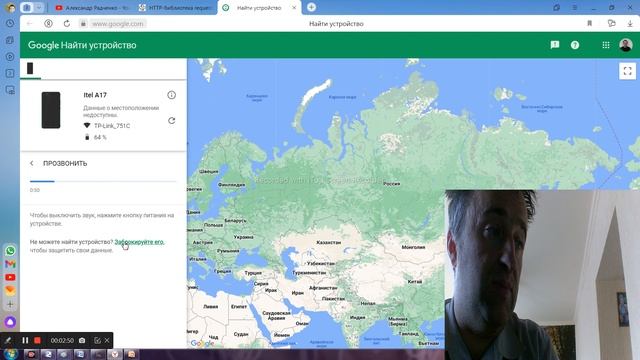Click the browser back arrow
Screen dimensions: 640x360
(x=29, y=24)
